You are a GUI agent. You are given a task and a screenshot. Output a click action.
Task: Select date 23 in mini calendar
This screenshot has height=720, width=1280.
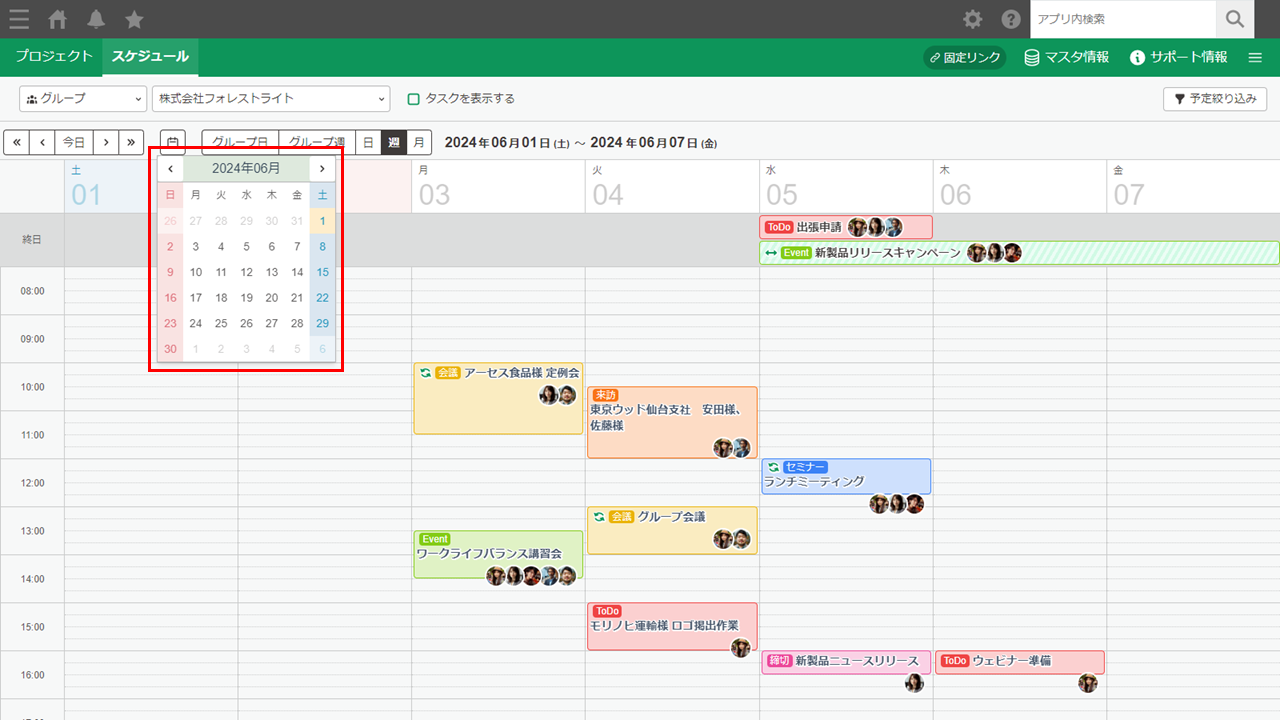click(x=170, y=323)
